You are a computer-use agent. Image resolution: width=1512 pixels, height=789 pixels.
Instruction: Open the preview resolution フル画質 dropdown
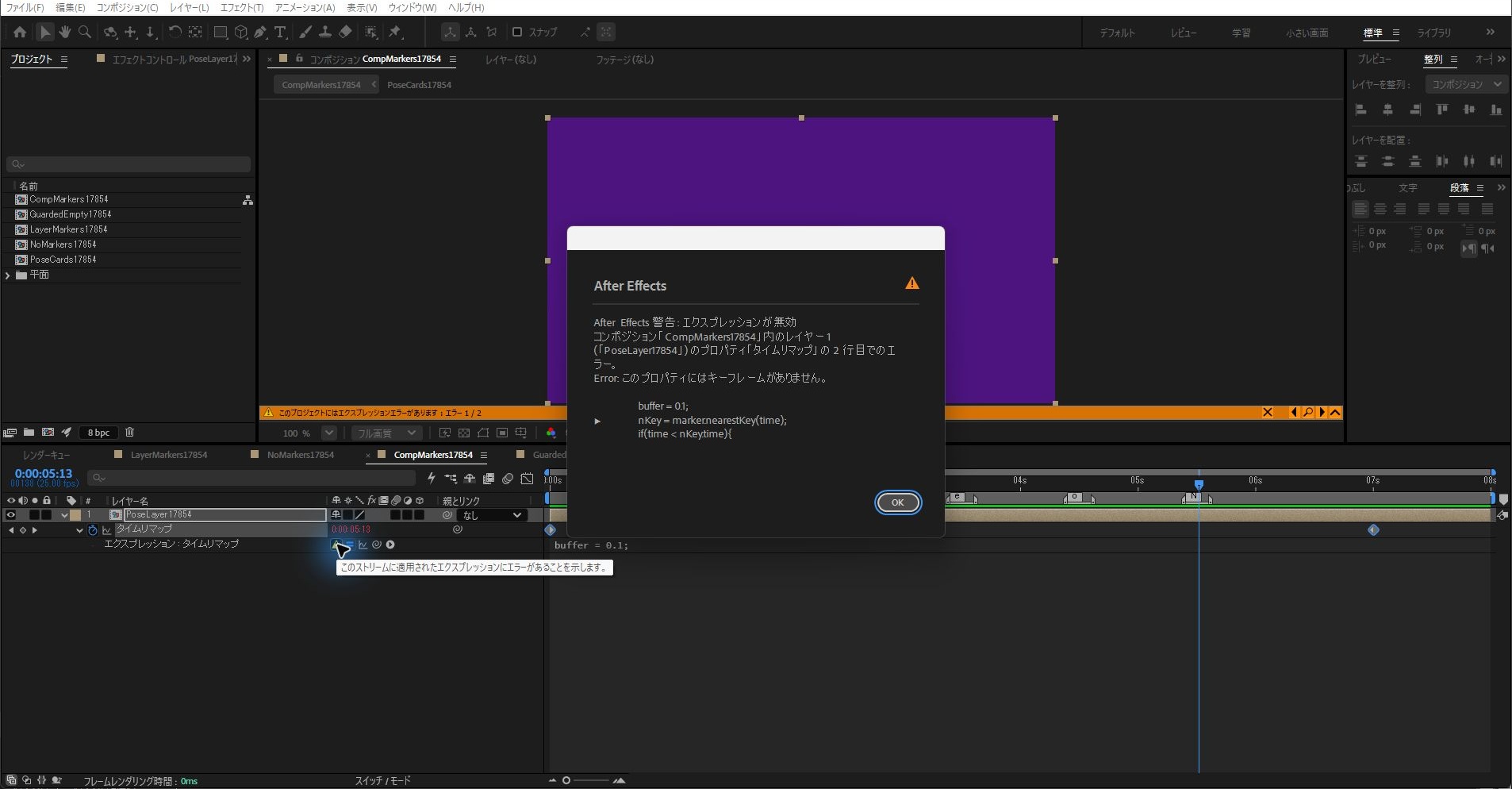point(386,433)
